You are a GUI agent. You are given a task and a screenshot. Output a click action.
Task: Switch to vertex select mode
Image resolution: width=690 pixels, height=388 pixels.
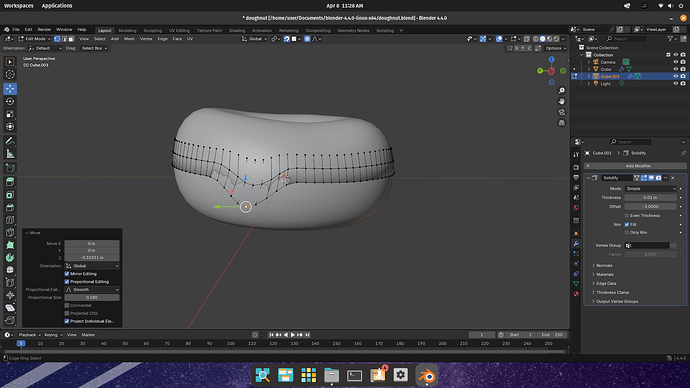[x=57, y=39]
